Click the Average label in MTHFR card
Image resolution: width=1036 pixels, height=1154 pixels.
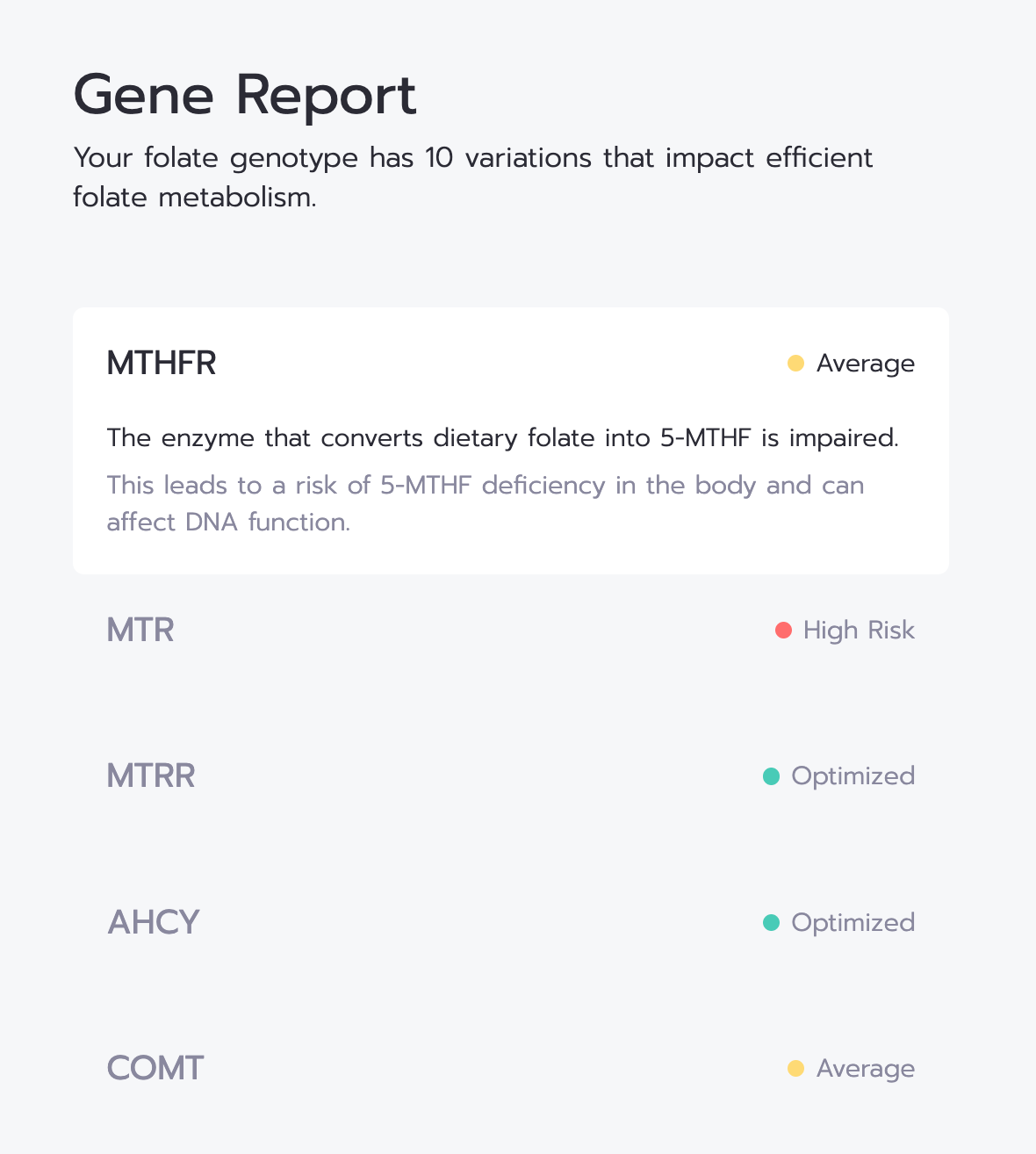(865, 364)
